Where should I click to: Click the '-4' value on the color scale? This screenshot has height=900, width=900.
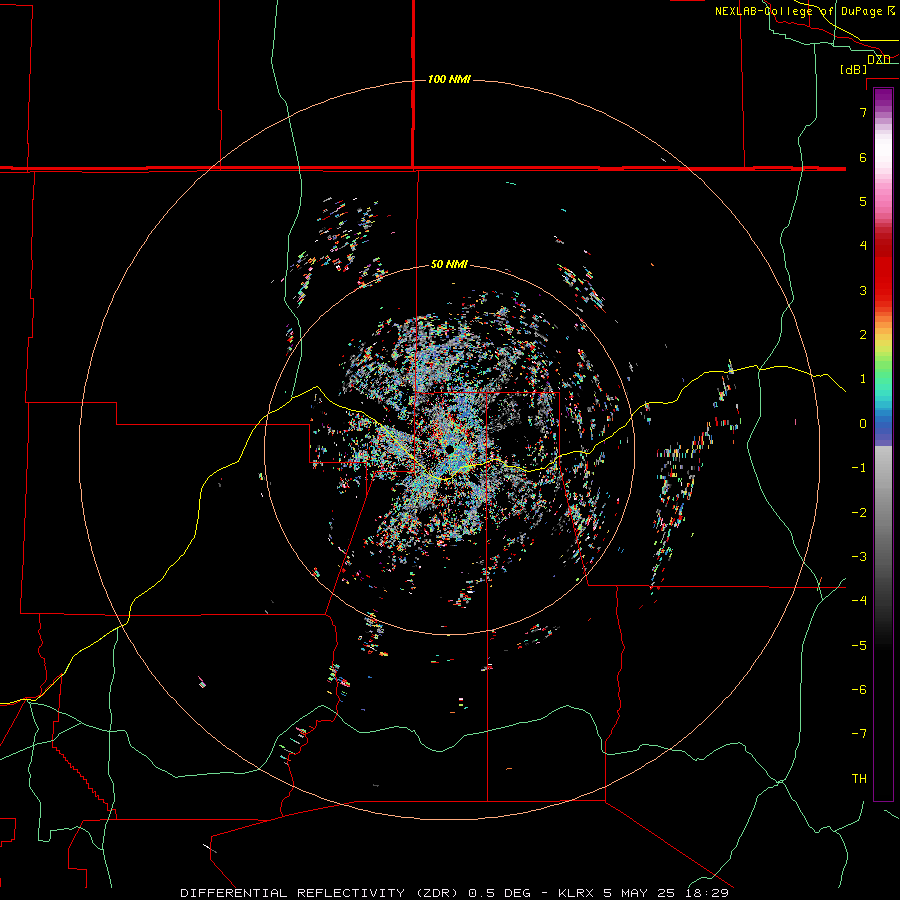pos(859,601)
